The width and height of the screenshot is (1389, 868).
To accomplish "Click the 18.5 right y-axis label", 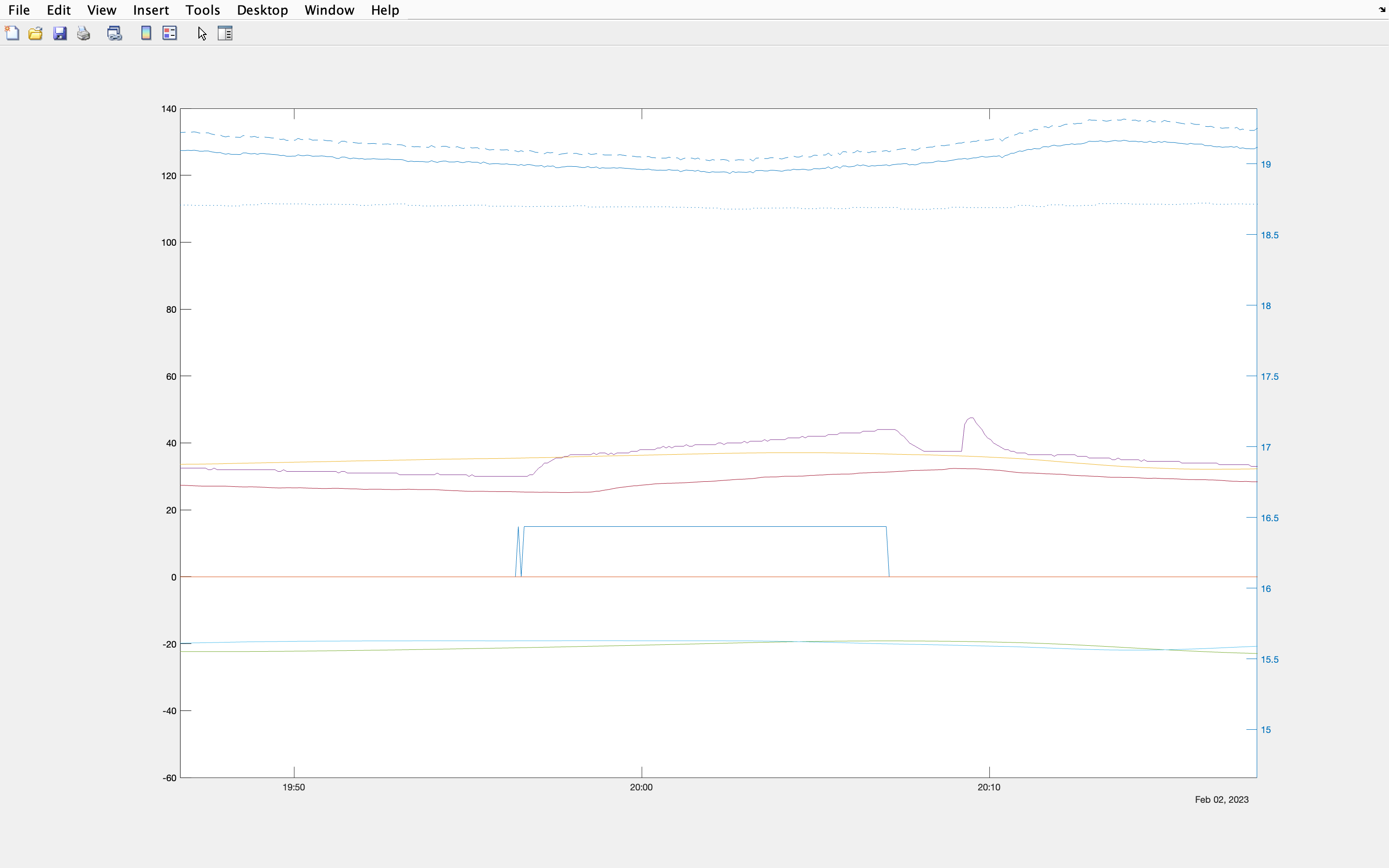I will (1269, 235).
